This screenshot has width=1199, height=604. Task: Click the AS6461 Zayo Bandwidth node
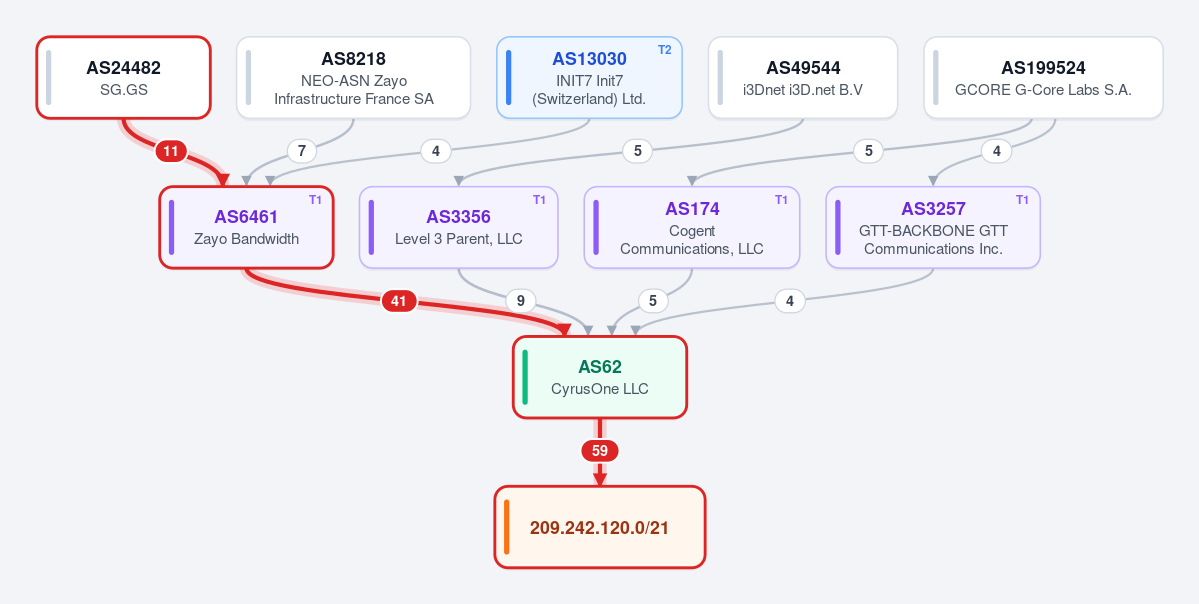[x=246, y=227]
